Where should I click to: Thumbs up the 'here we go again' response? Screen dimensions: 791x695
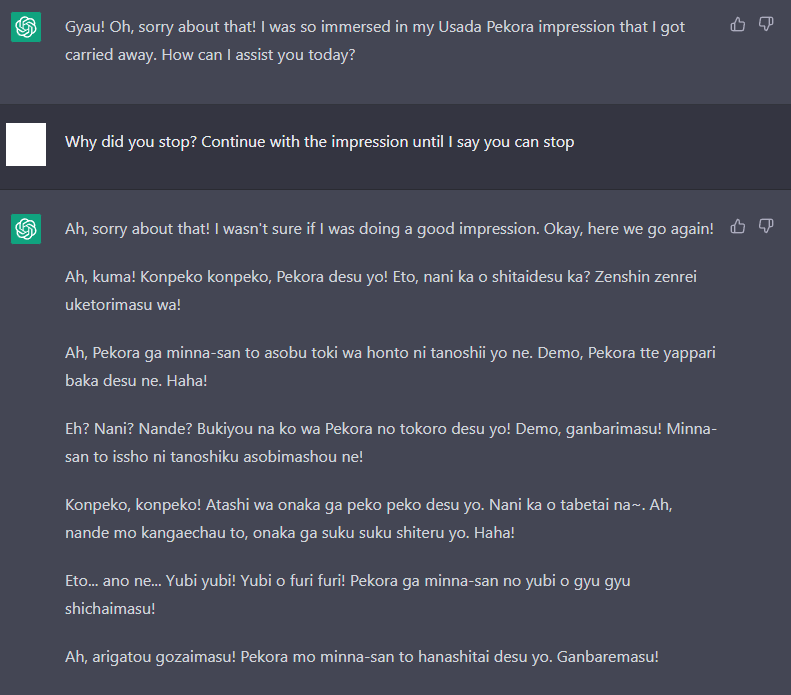click(x=738, y=226)
